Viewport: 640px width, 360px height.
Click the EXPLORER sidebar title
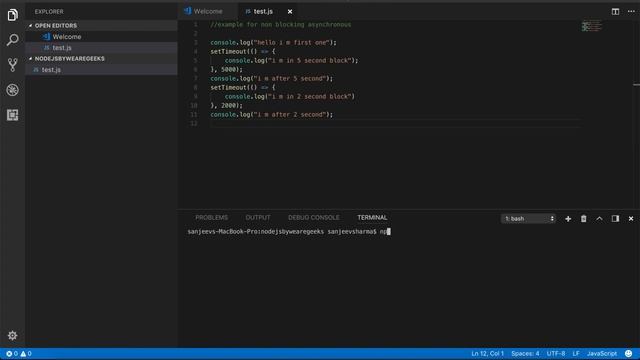49,11
